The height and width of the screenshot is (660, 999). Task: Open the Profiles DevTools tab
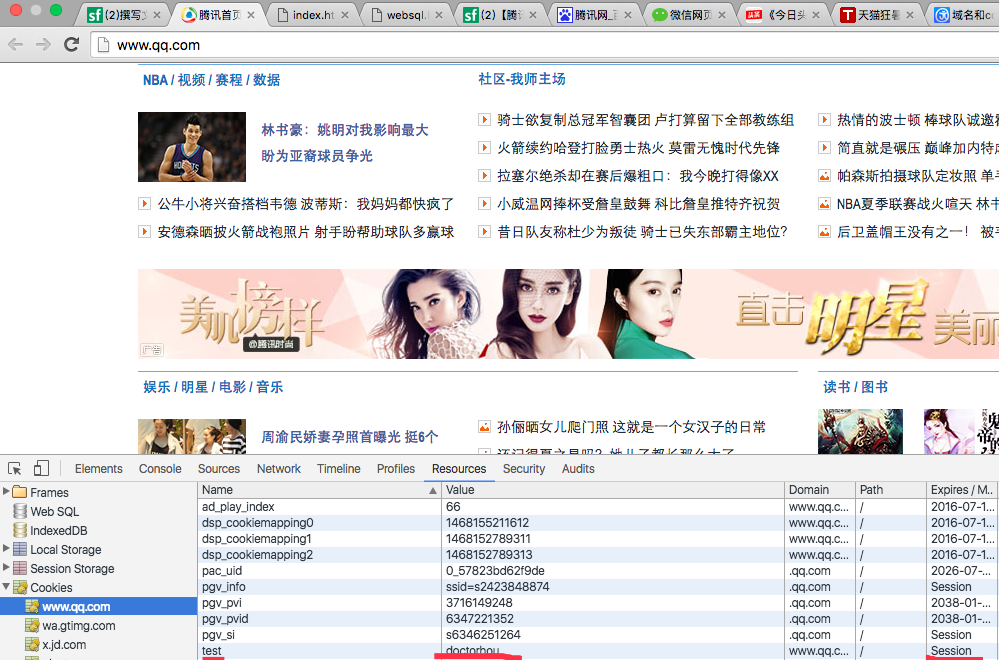(396, 468)
